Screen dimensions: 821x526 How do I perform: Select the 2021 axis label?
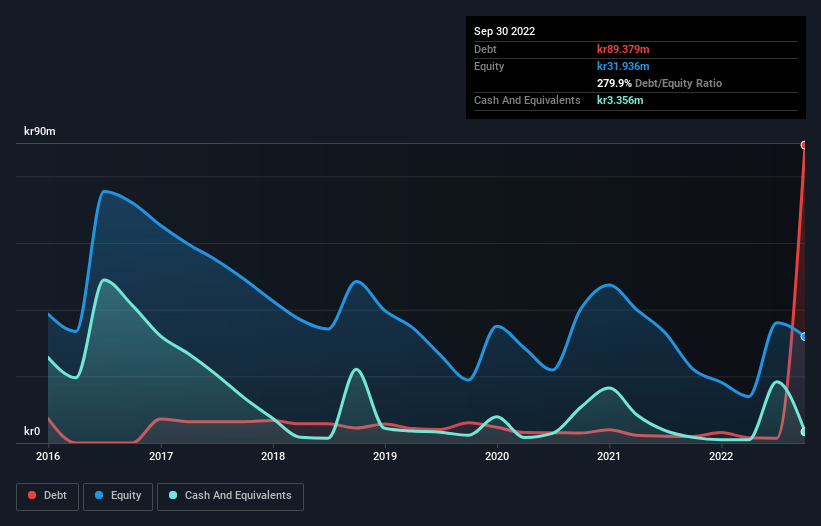tap(609, 456)
